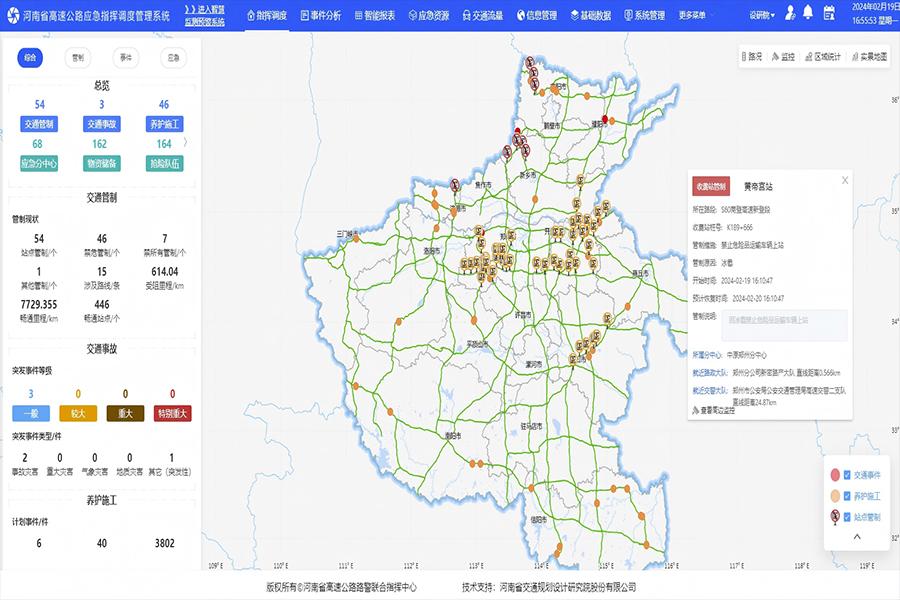Screen dimensions: 900x600
Task: Uncheck the 交通事件 legend checkbox
Action: 847,475
